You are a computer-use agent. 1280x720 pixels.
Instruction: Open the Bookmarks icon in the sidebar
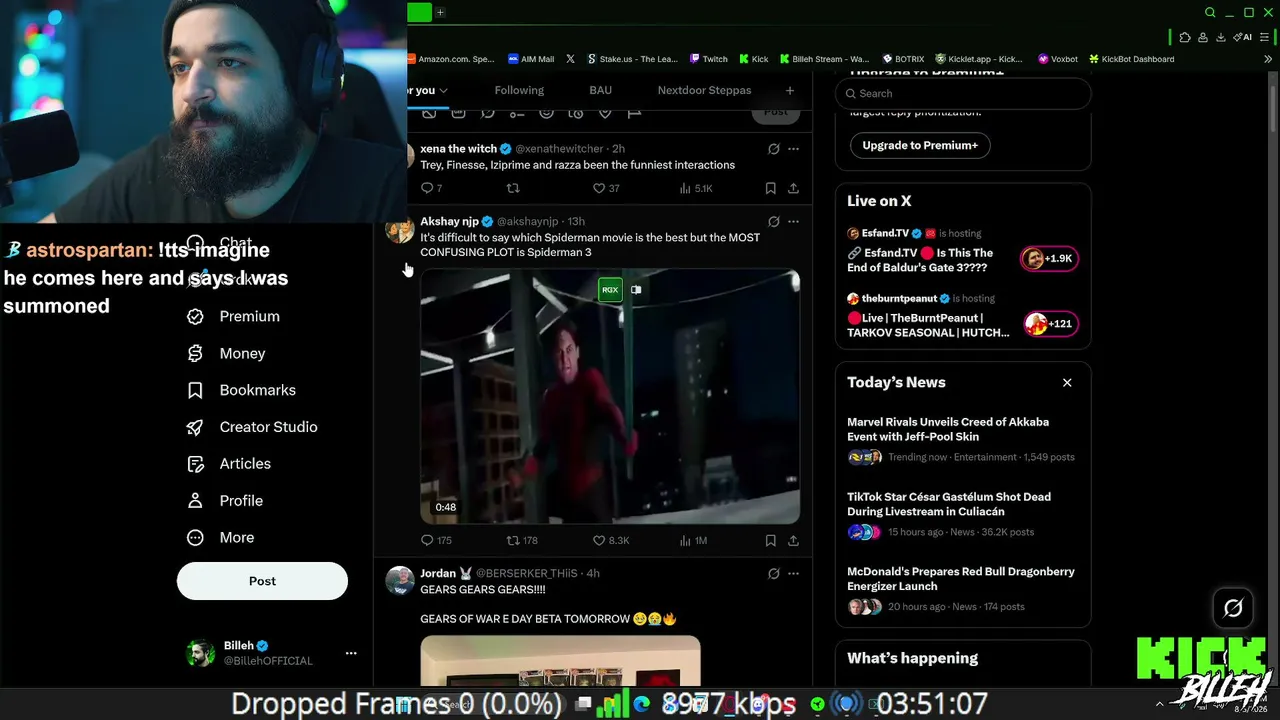pyautogui.click(x=196, y=390)
